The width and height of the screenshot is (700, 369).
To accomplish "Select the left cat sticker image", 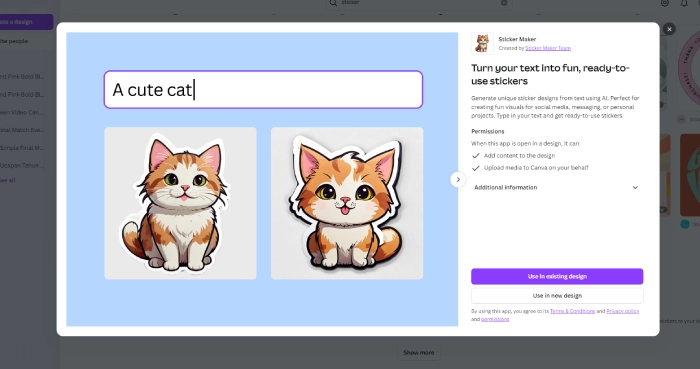I will coord(180,203).
